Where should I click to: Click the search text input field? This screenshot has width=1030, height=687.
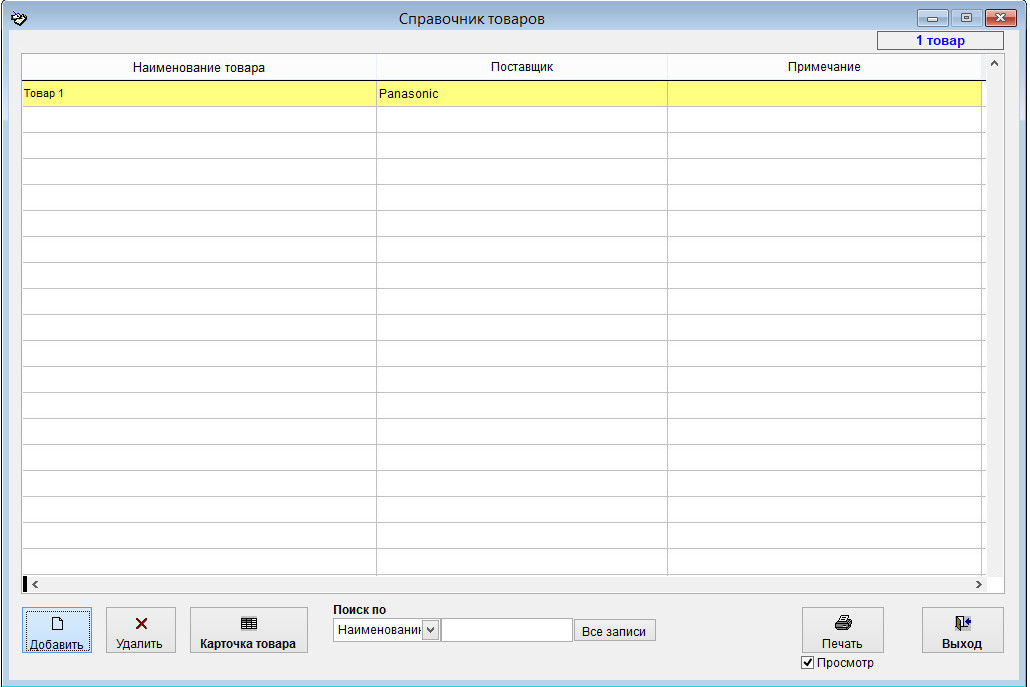tap(506, 630)
